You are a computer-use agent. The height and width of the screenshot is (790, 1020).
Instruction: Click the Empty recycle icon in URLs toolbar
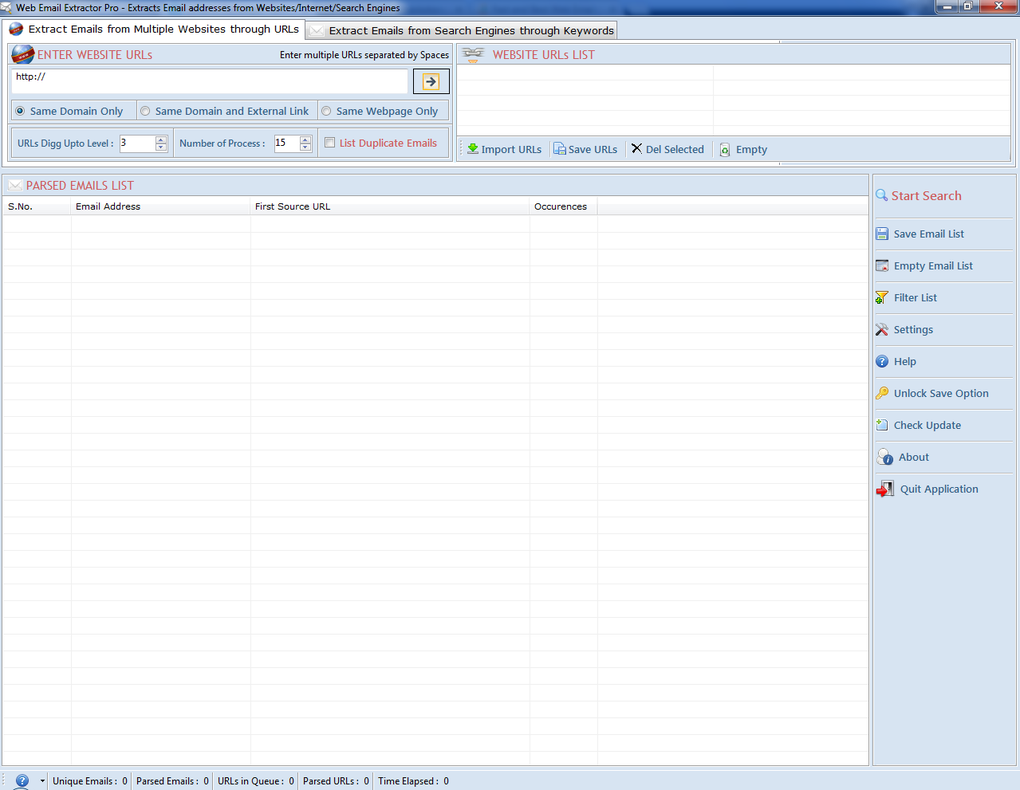[725, 150]
